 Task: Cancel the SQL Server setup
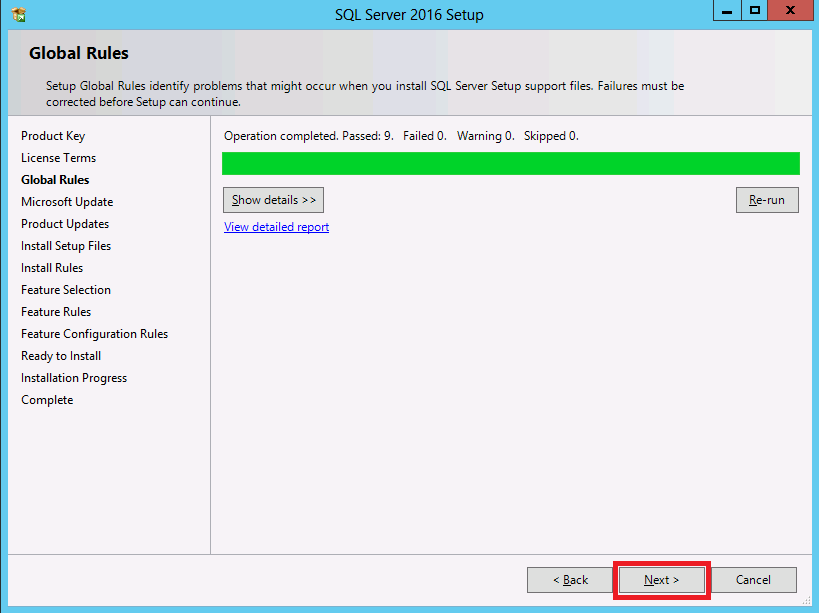click(753, 580)
